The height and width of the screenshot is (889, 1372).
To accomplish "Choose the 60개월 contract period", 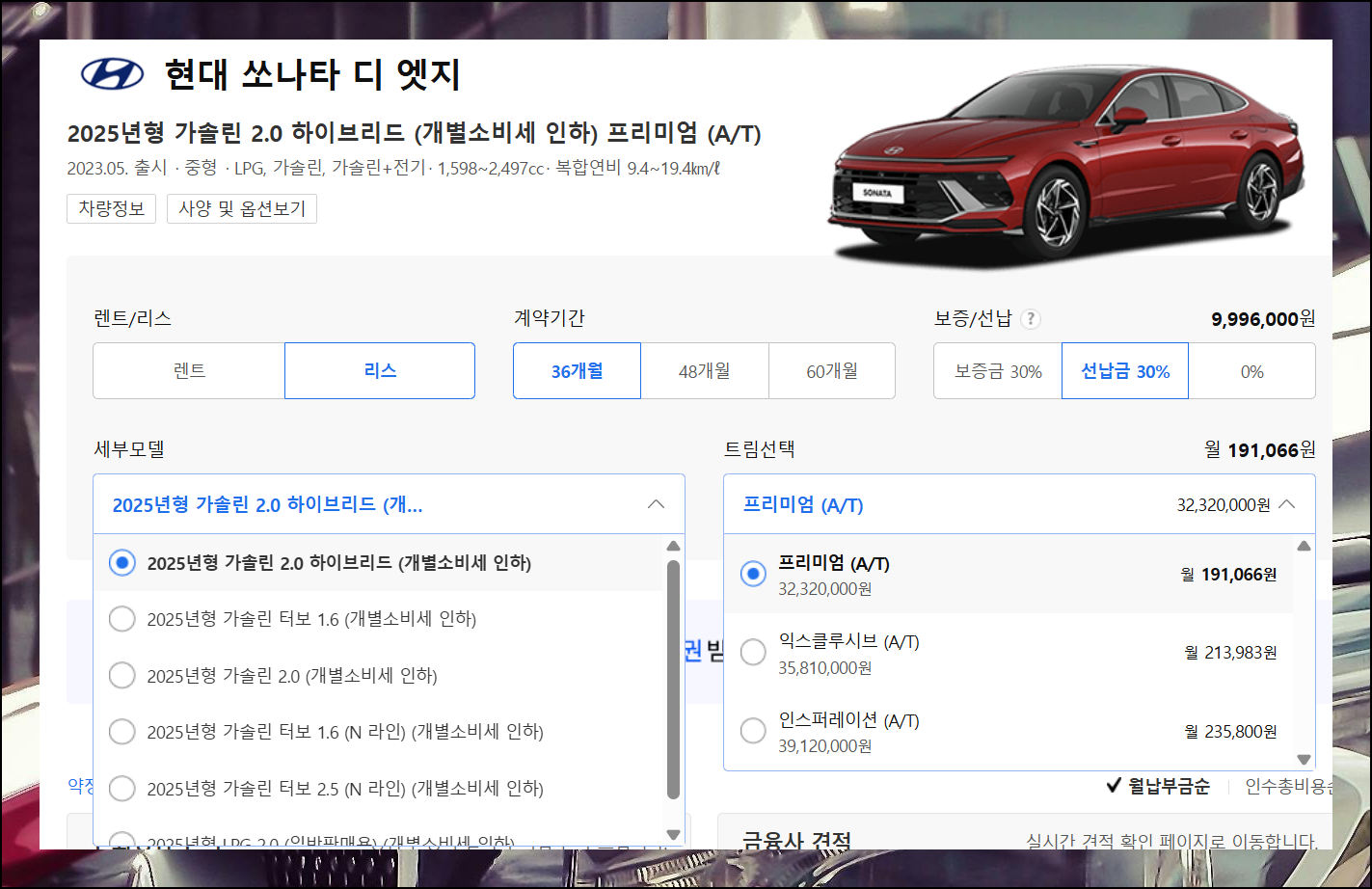I will point(832,370).
